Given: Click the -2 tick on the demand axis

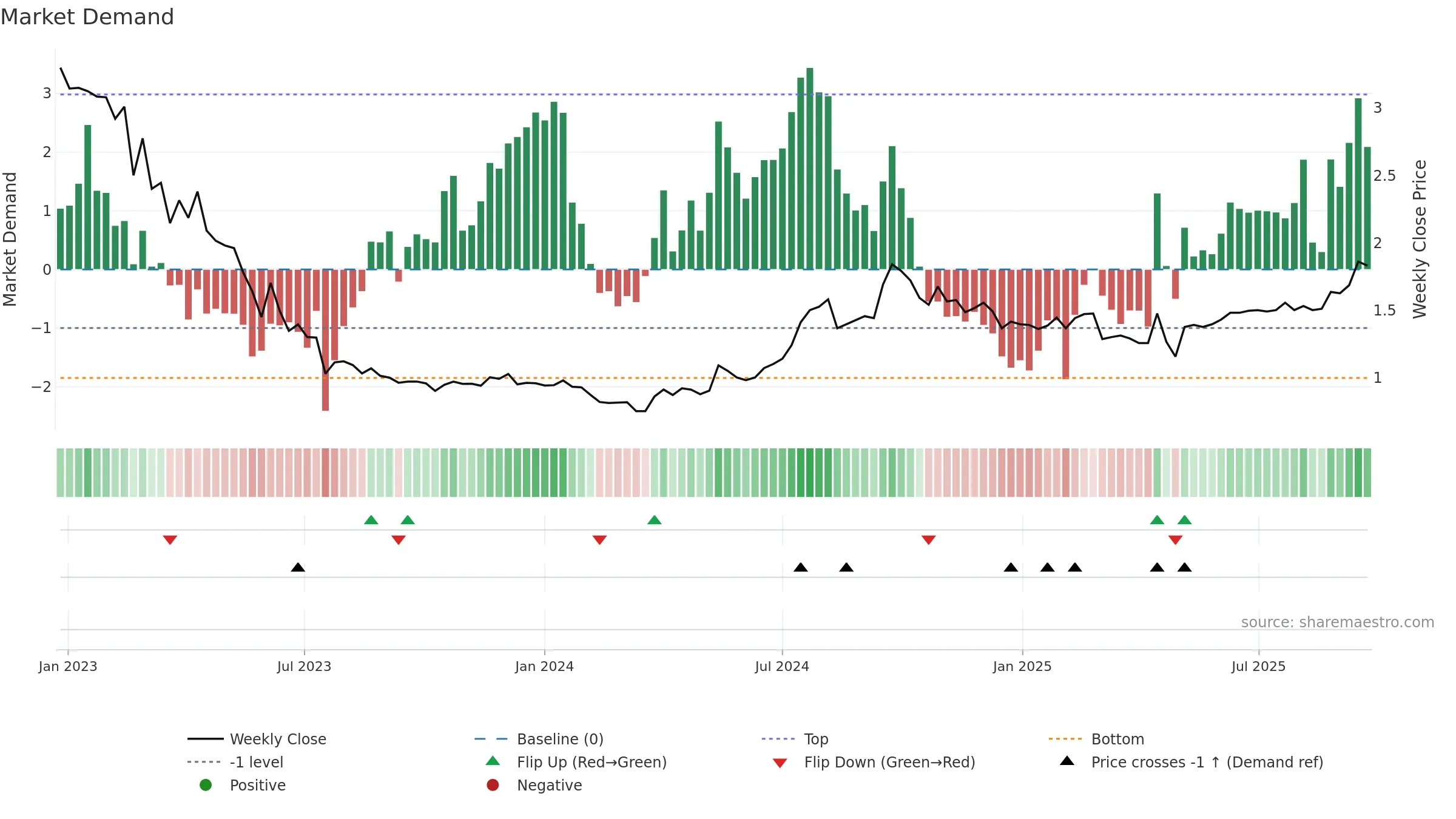Looking at the screenshot, I should (41, 386).
